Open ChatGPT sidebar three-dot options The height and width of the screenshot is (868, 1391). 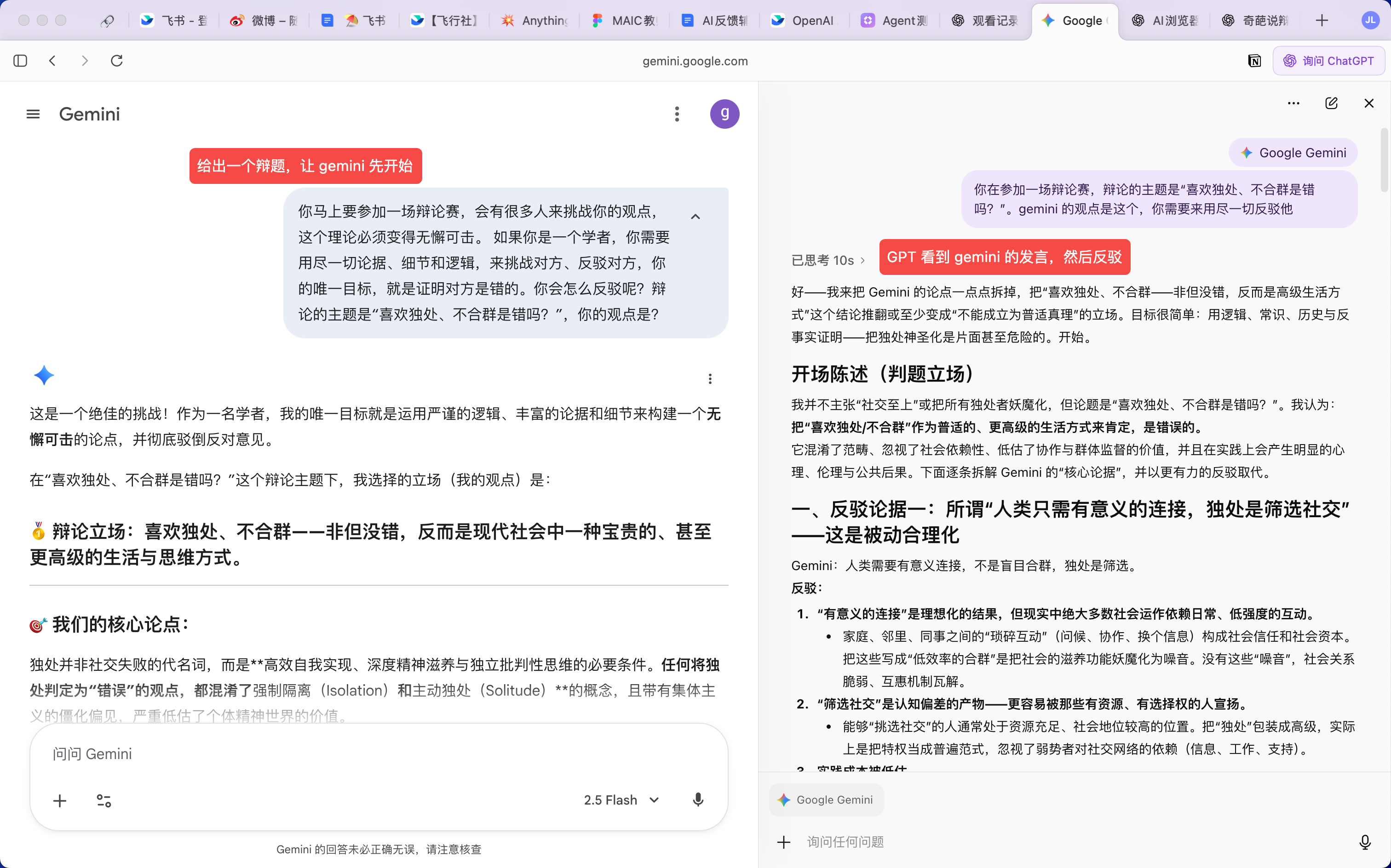(x=1293, y=103)
